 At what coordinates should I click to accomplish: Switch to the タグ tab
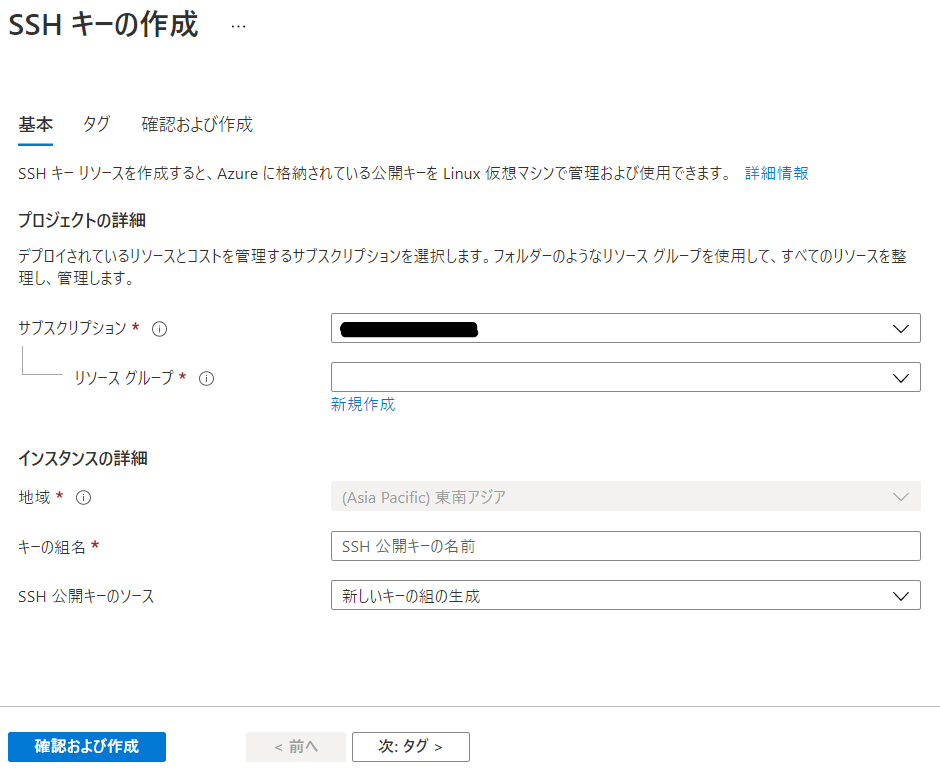(x=97, y=125)
